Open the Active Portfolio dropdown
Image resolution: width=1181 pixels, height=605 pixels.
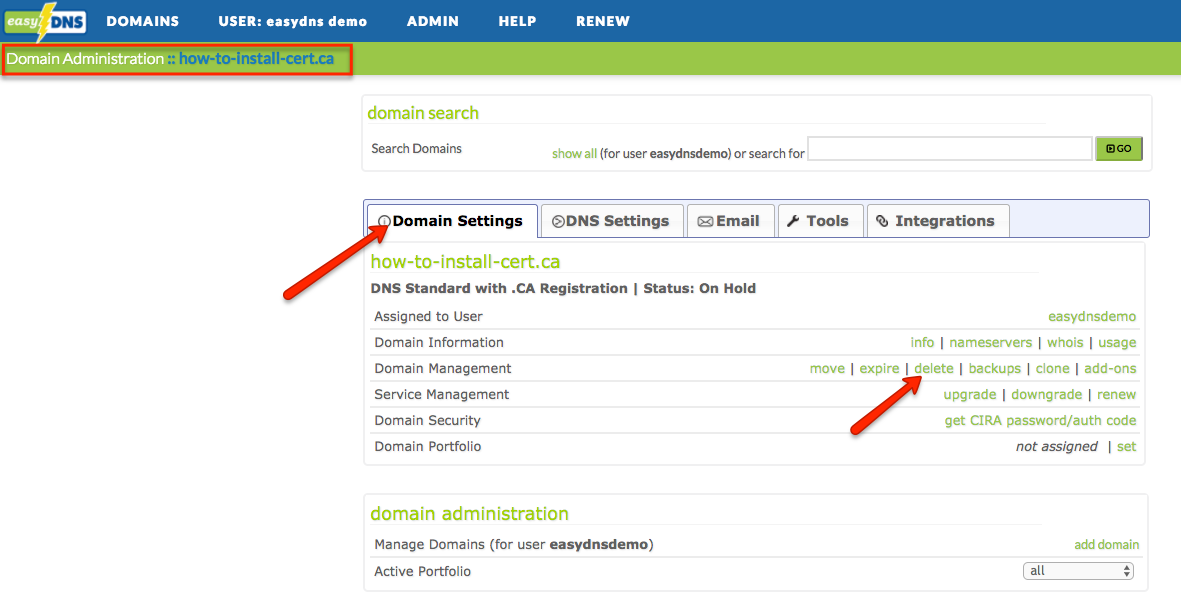pyautogui.click(x=1078, y=571)
